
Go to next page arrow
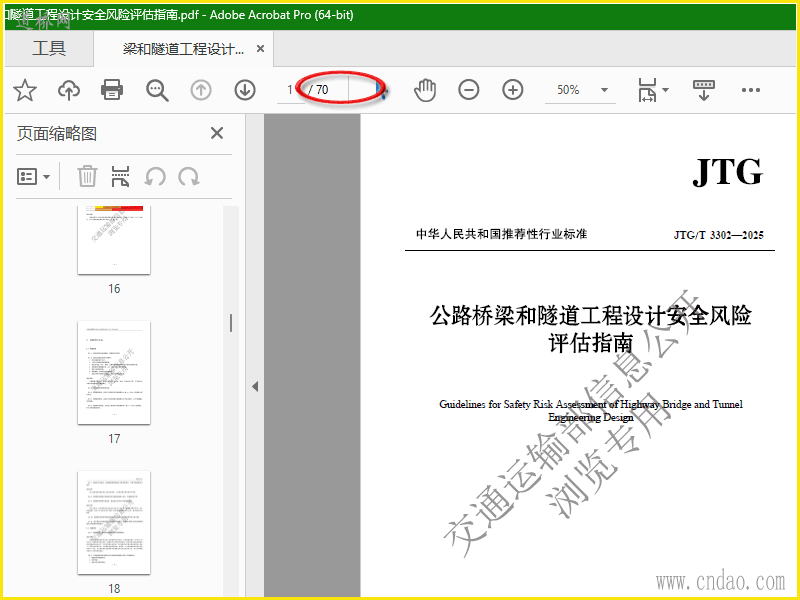(x=245, y=90)
